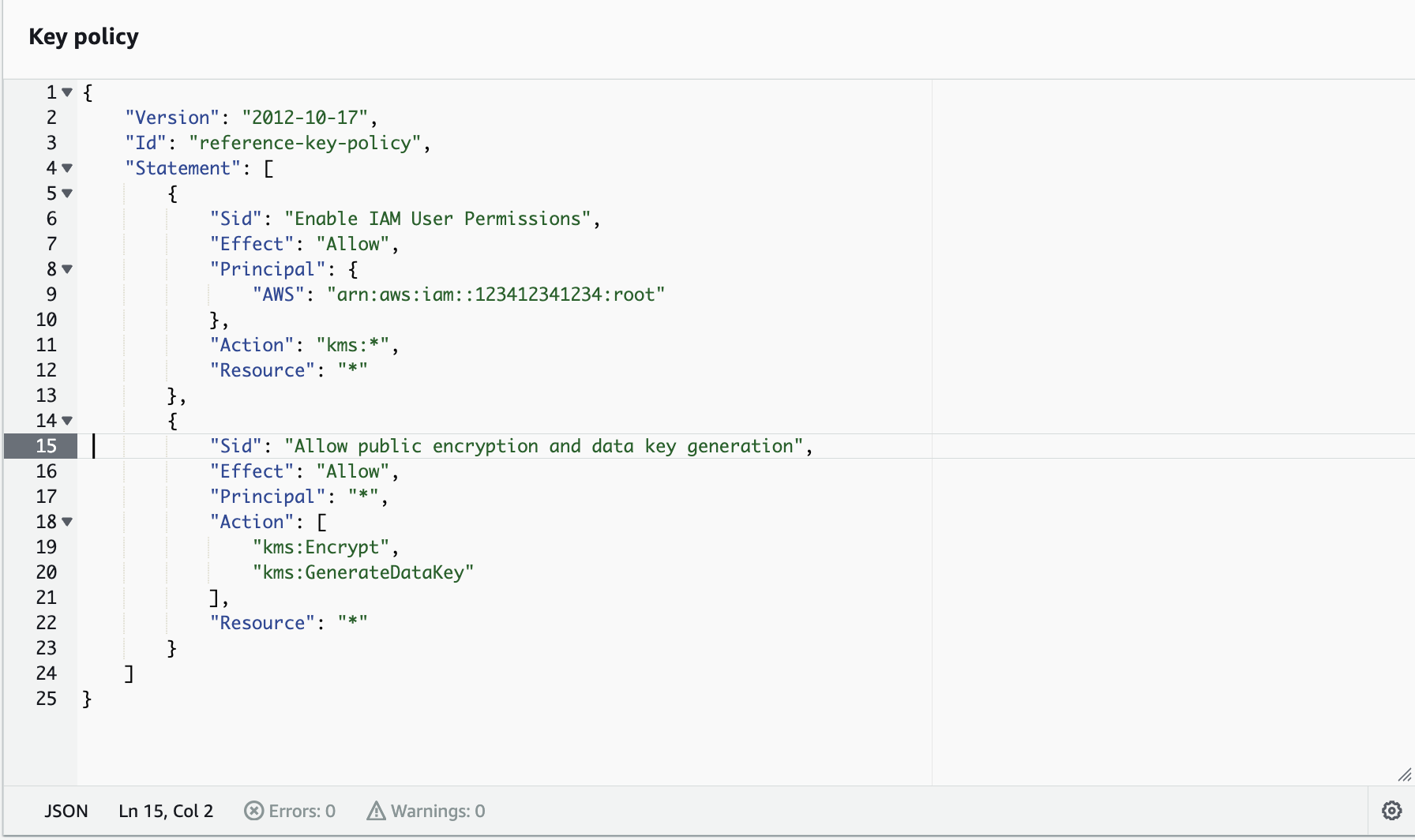The width and height of the screenshot is (1415, 840).
Task: Collapse the first statement on line 5
Action: (67, 193)
